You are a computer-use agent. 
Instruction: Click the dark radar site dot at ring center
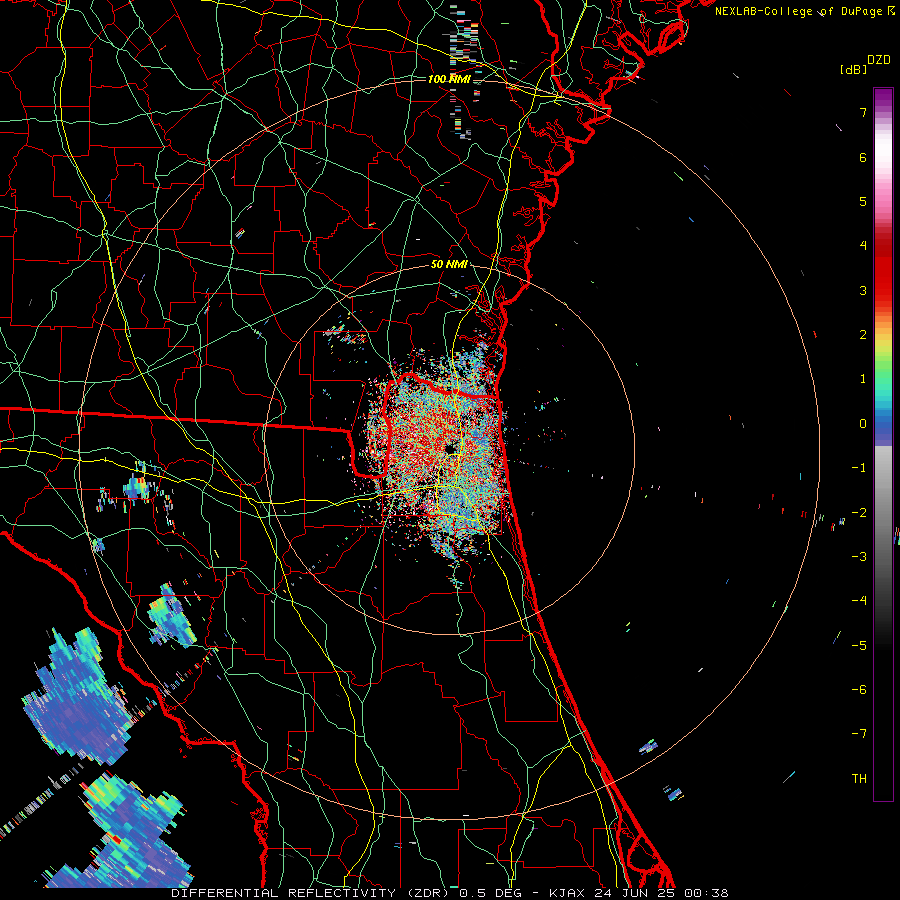[451, 449]
